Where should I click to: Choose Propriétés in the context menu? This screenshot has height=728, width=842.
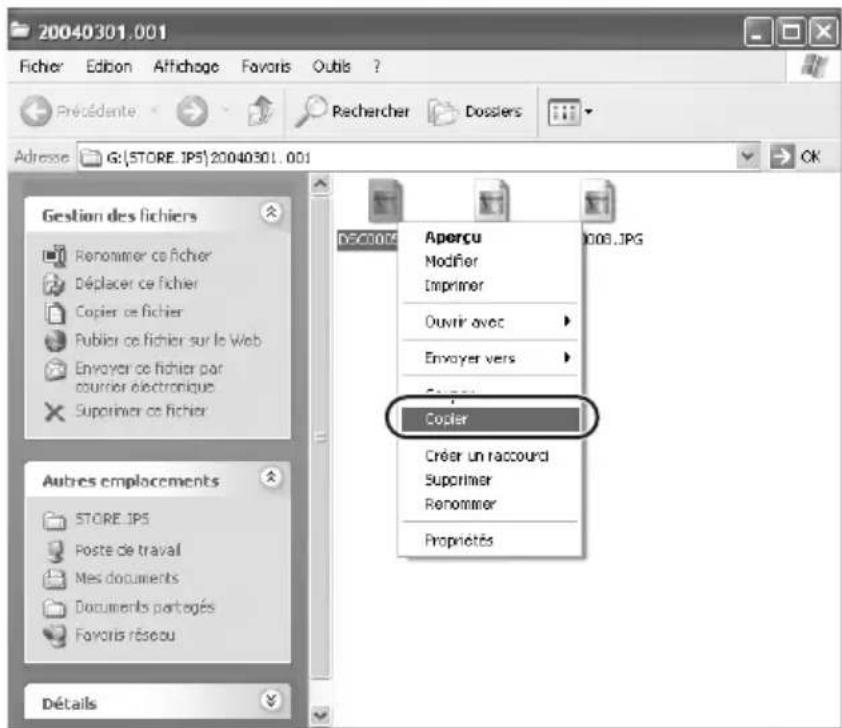coord(459,540)
